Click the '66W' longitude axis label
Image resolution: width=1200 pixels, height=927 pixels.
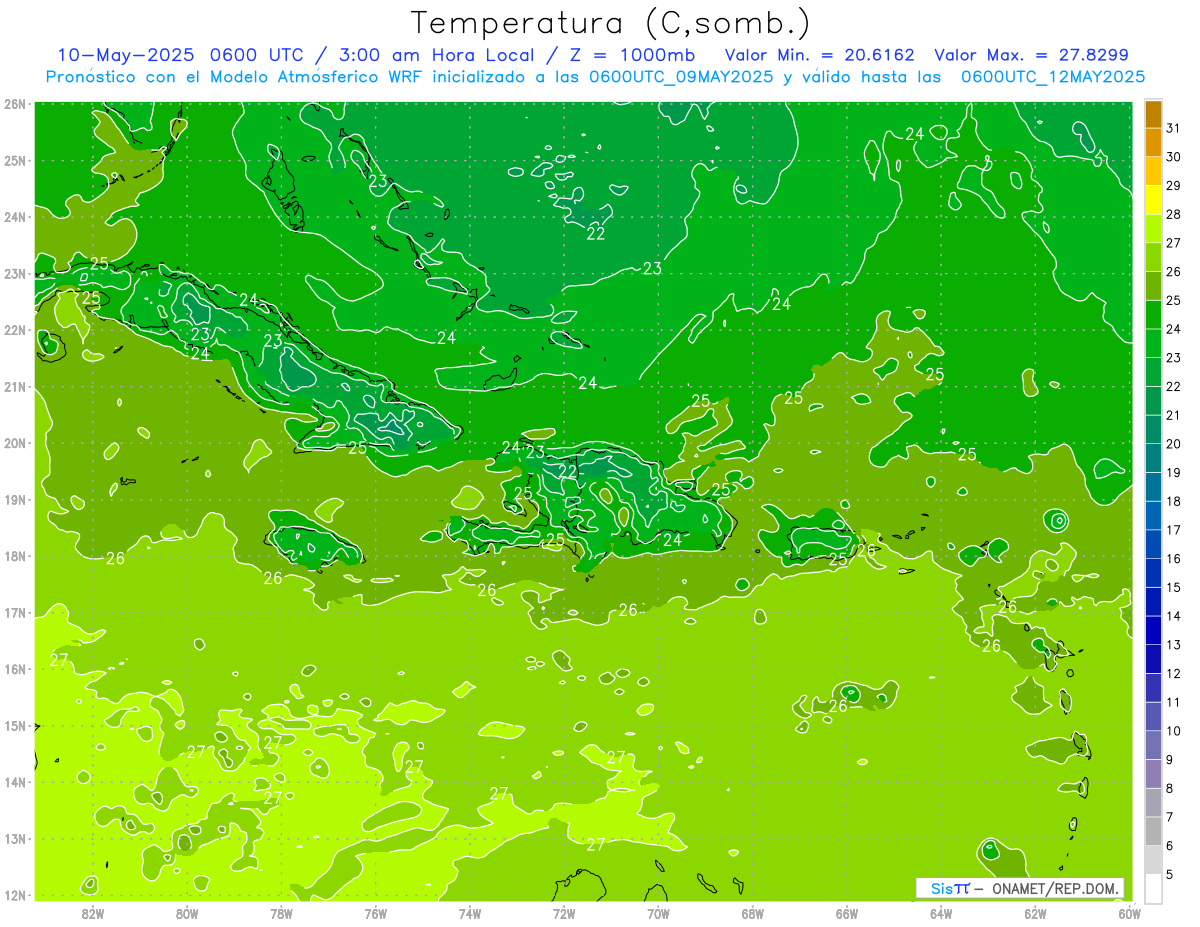(846, 912)
